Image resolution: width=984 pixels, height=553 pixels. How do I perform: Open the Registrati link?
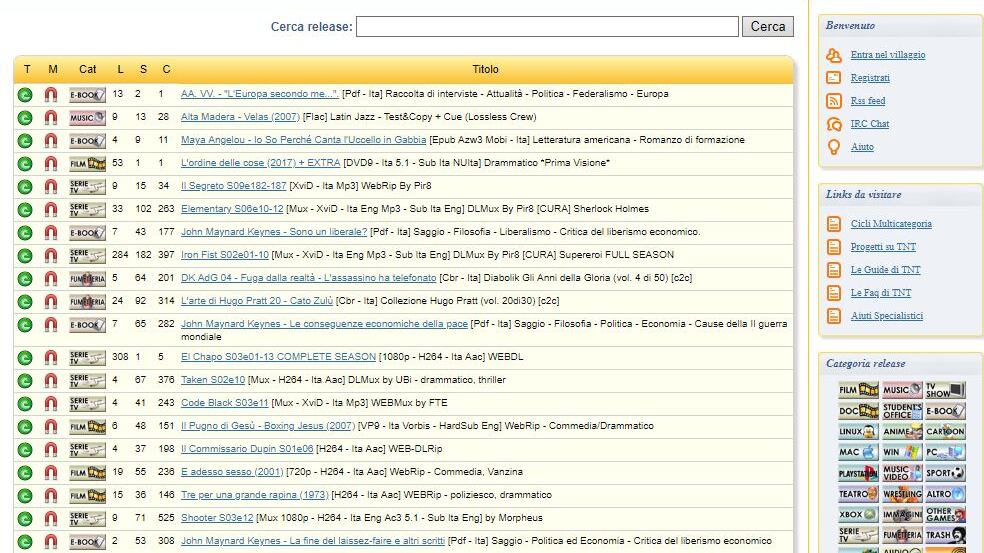click(x=870, y=78)
